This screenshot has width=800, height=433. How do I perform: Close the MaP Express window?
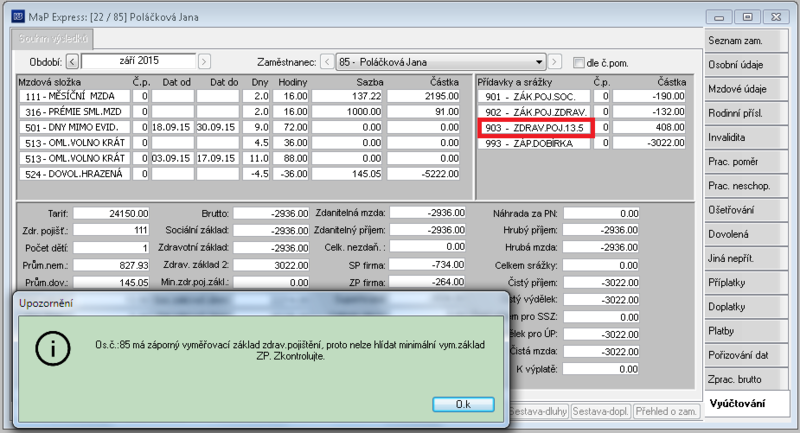click(776, 17)
